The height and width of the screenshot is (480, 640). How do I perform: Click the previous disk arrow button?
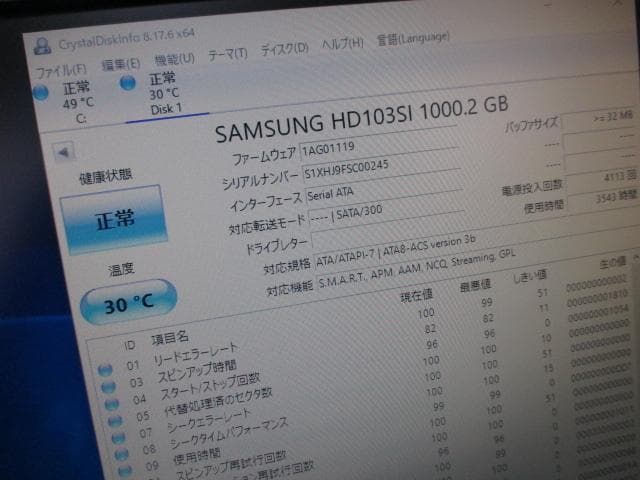64,153
